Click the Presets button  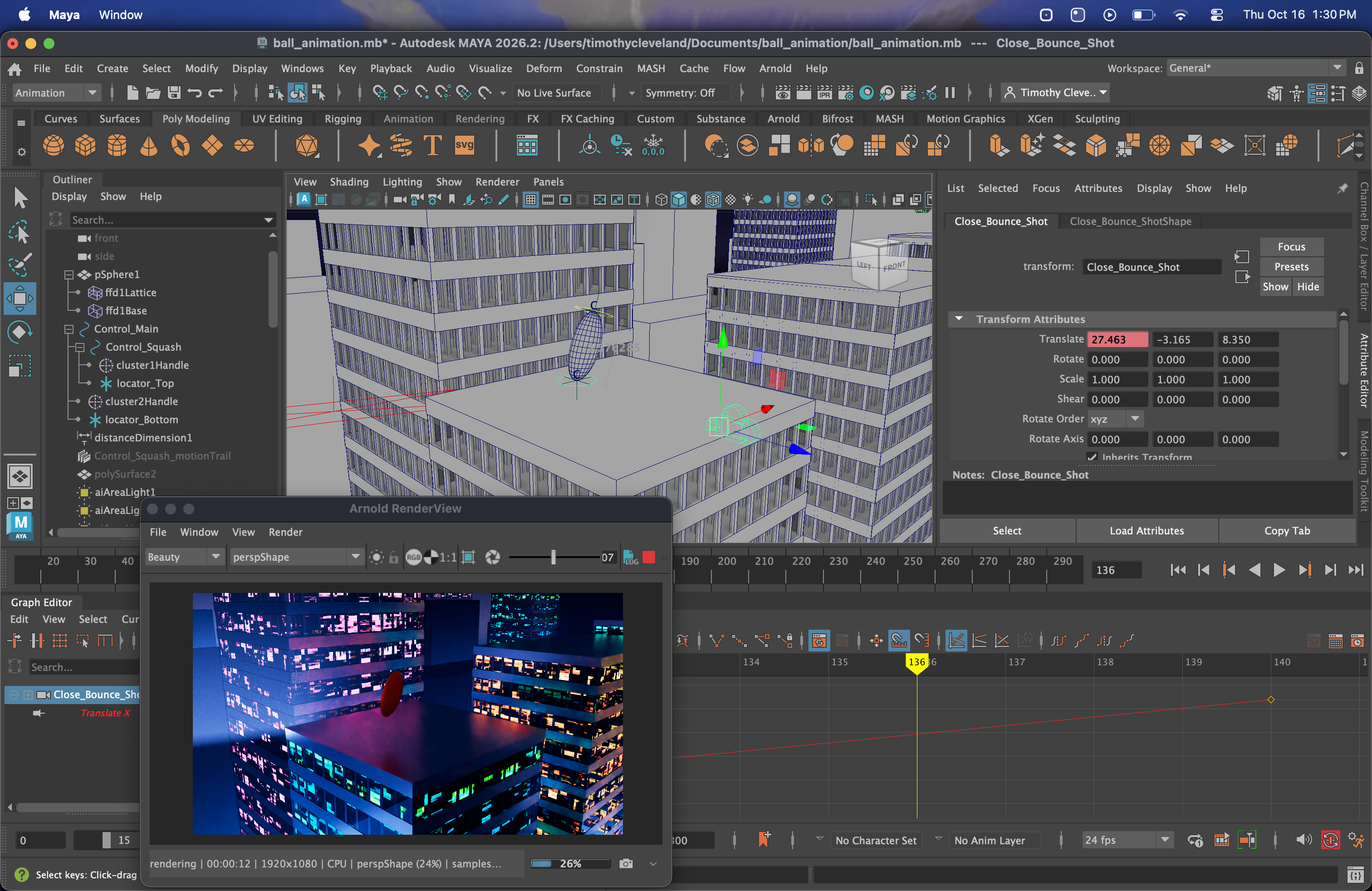tap(1291, 267)
